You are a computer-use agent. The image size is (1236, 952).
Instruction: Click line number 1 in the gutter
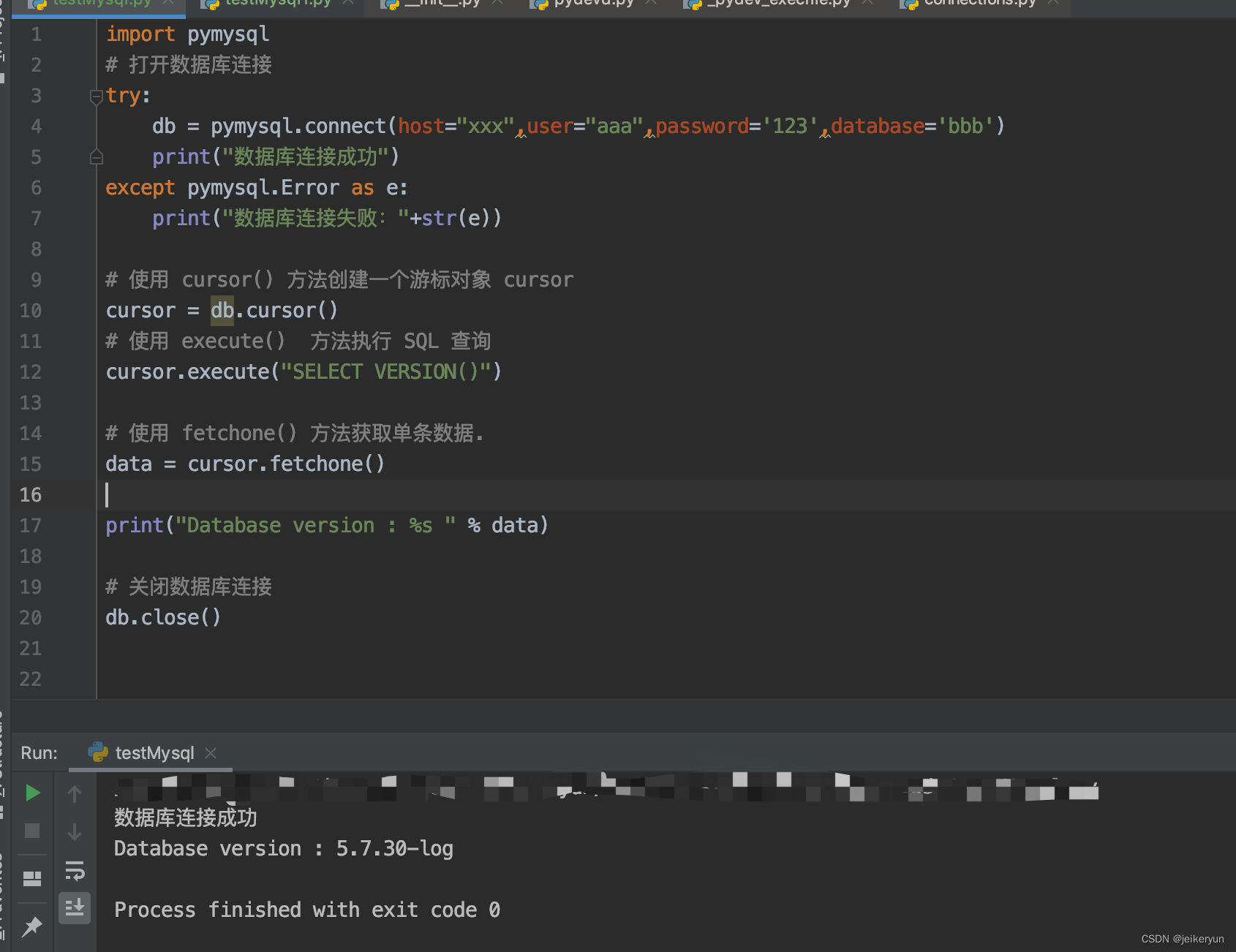tap(36, 34)
